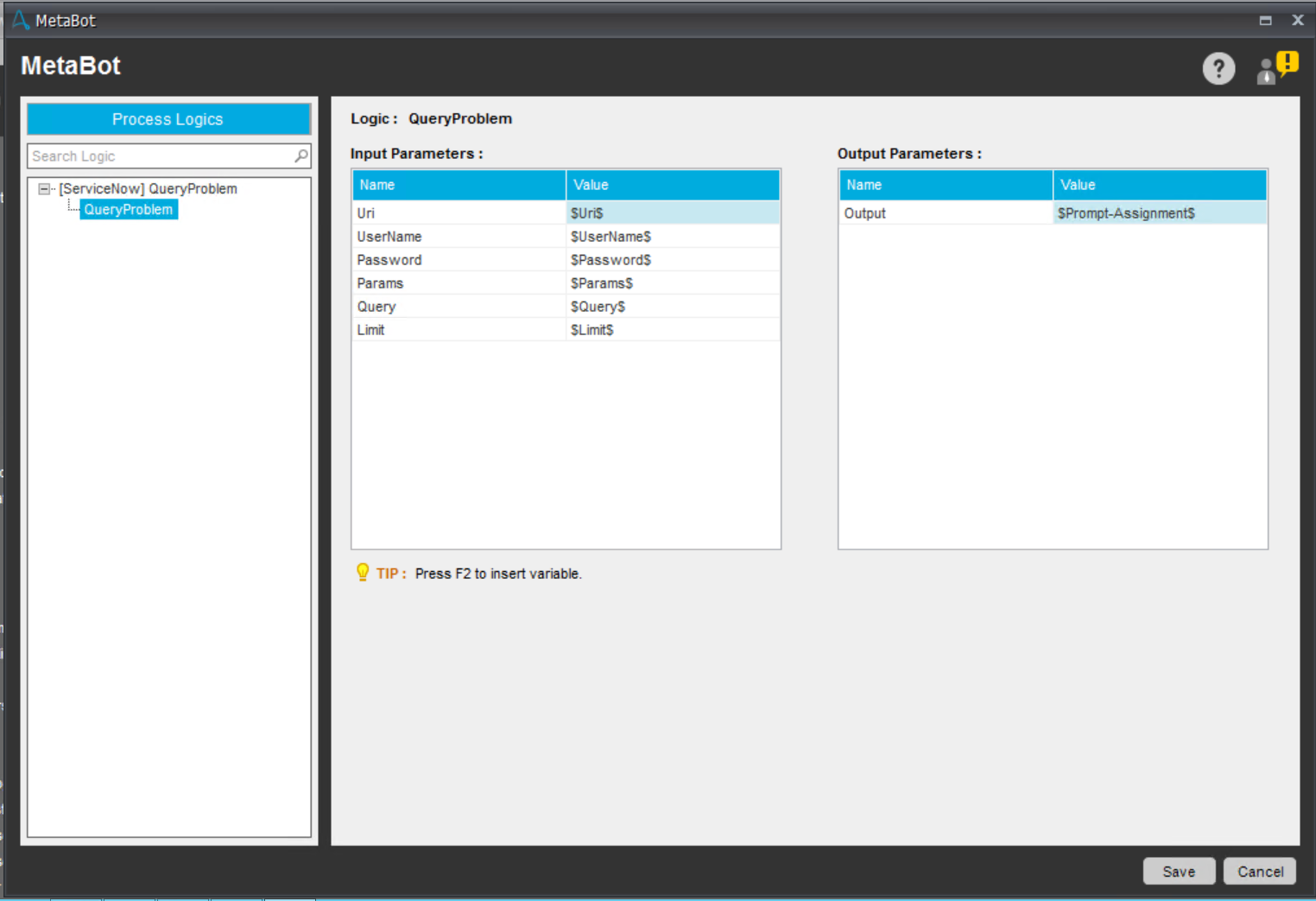Collapse the [ServiceNow] QueryProblem tree node

point(44,189)
